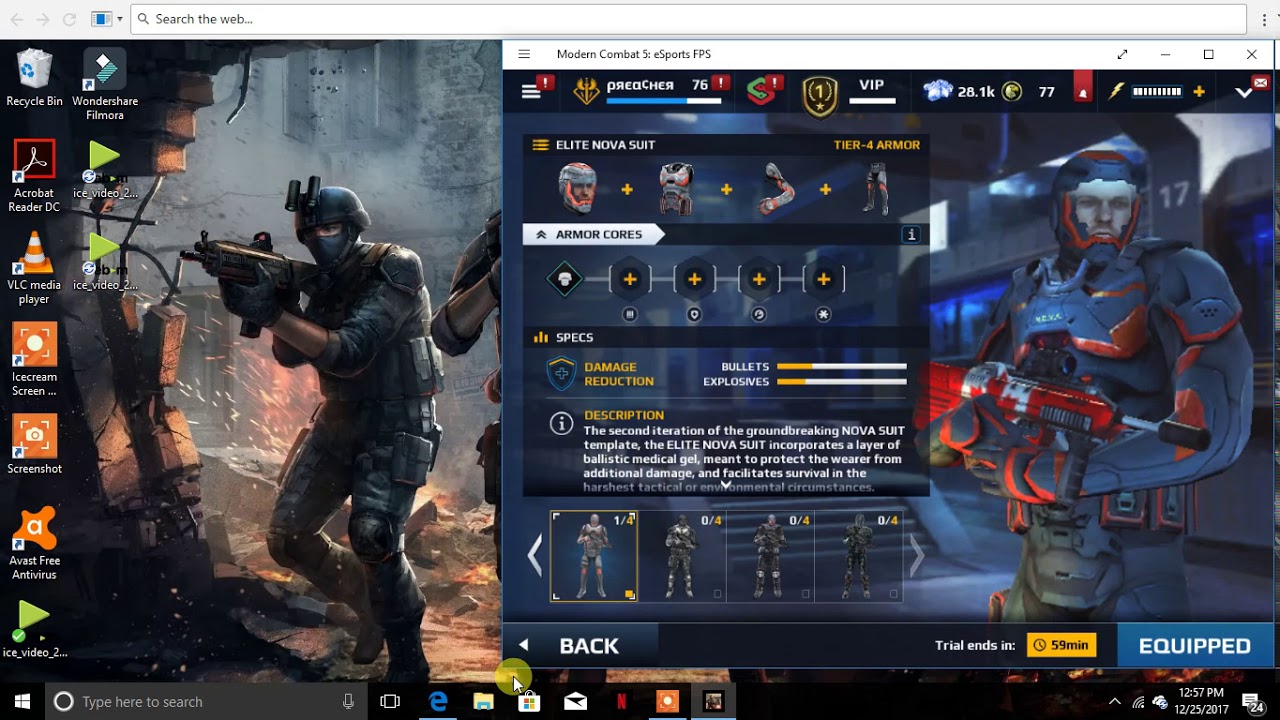Image resolution: width=1280 pixels, height=720 pixels.
Task: Add a core to the fourth core slot
Action: [x=759, y=279]
